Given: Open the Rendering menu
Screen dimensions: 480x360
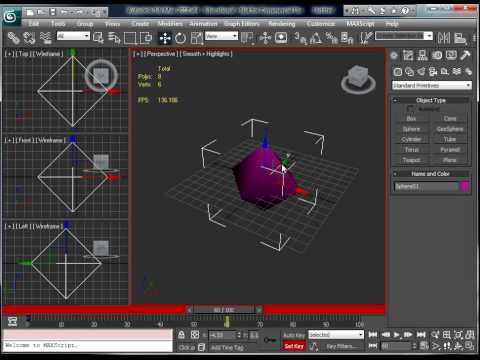Looking at the screenshot, I should coord(282,24).
